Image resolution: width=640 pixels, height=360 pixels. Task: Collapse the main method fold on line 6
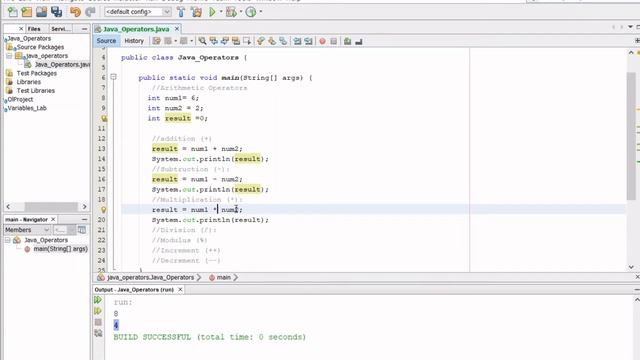click(x=113, y=77)
